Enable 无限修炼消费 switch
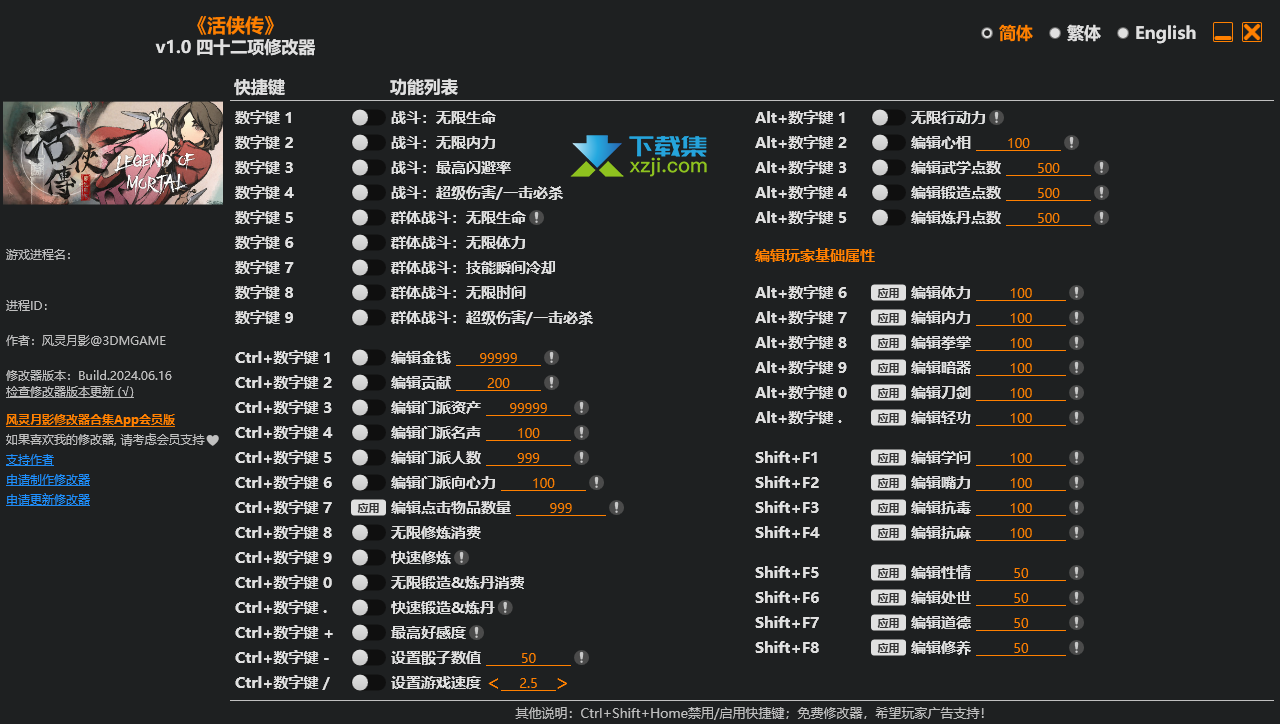 pyautogui.click(x=368, y=533)
